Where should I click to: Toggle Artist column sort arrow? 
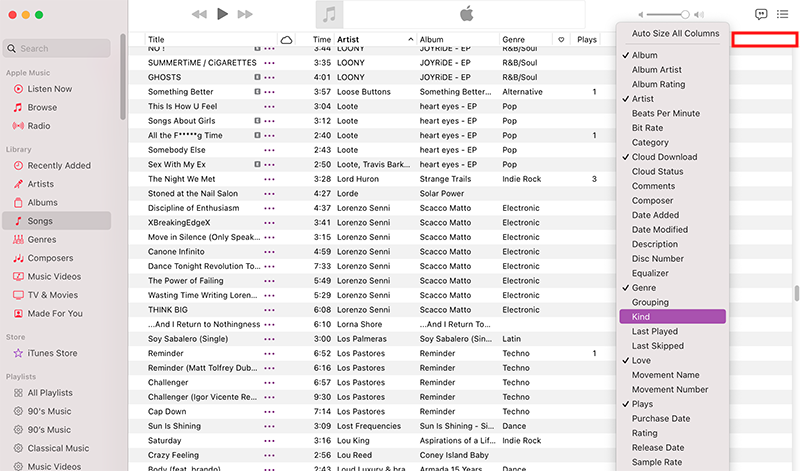click(x=410, y=39)
